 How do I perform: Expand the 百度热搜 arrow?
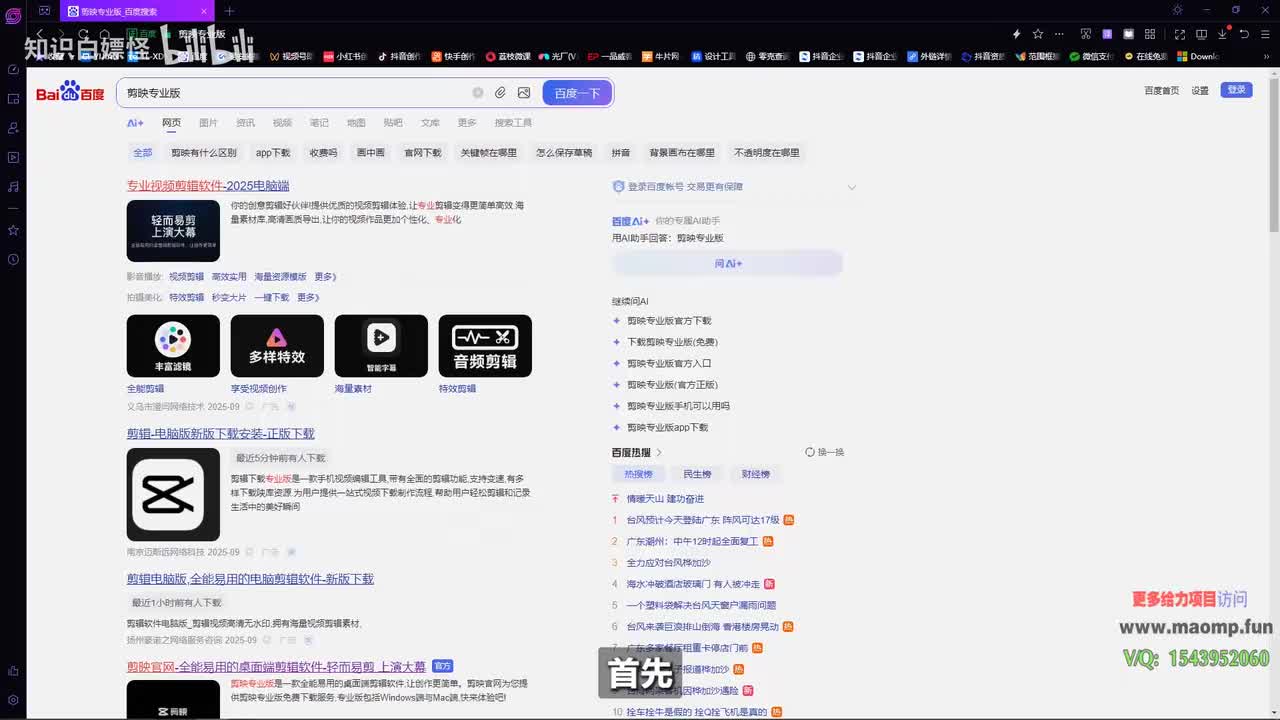[x=659, y=453]
